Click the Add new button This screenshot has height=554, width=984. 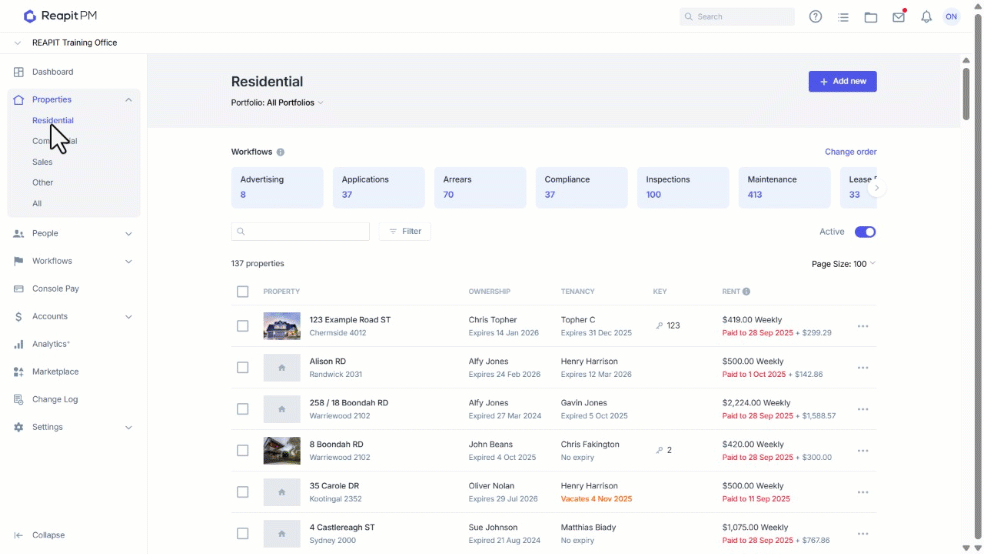point(842,82)
